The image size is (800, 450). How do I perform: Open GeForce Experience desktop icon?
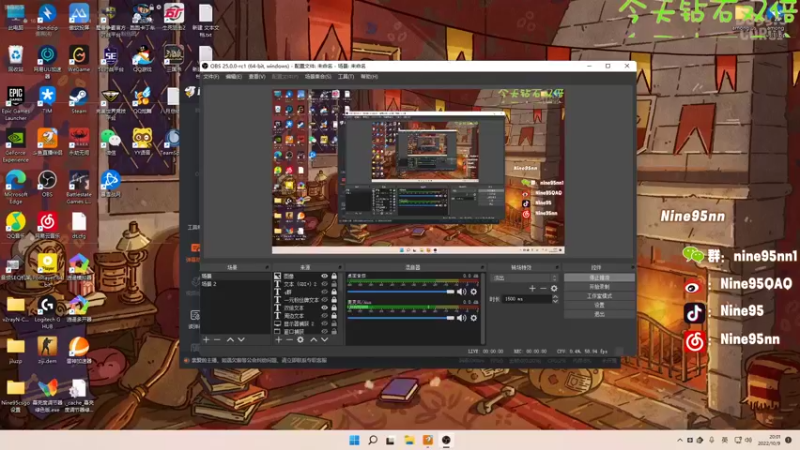click(x=15, y=145)
